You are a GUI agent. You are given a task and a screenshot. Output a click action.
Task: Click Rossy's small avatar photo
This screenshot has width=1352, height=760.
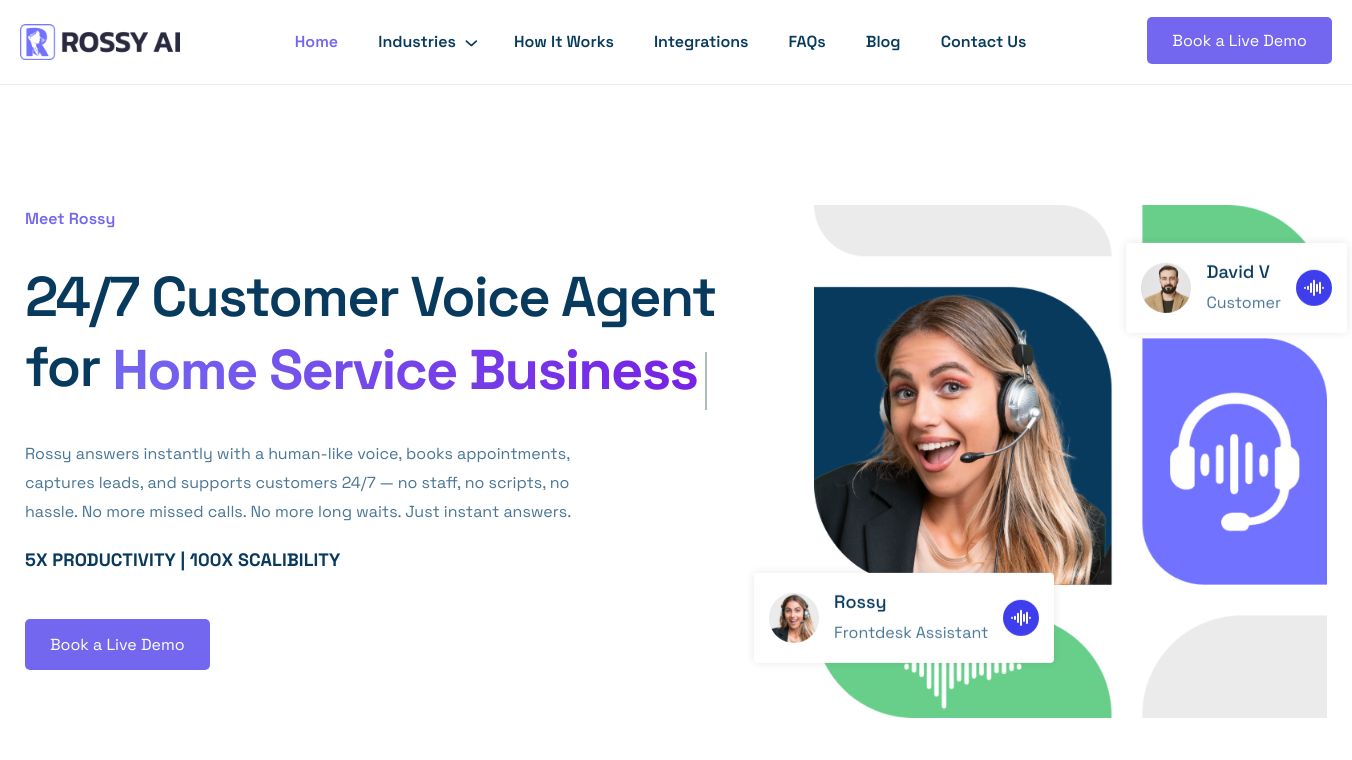pos(794,618)
